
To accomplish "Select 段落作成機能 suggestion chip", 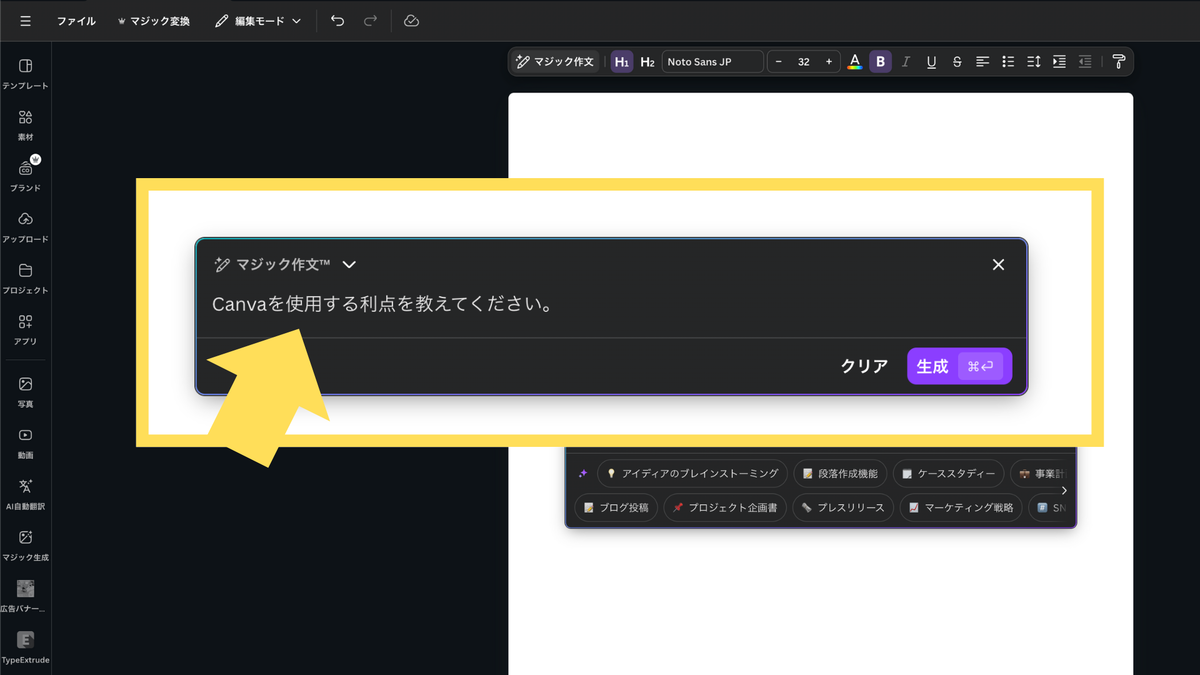I will pyautogui.click(x=839, y=473).
